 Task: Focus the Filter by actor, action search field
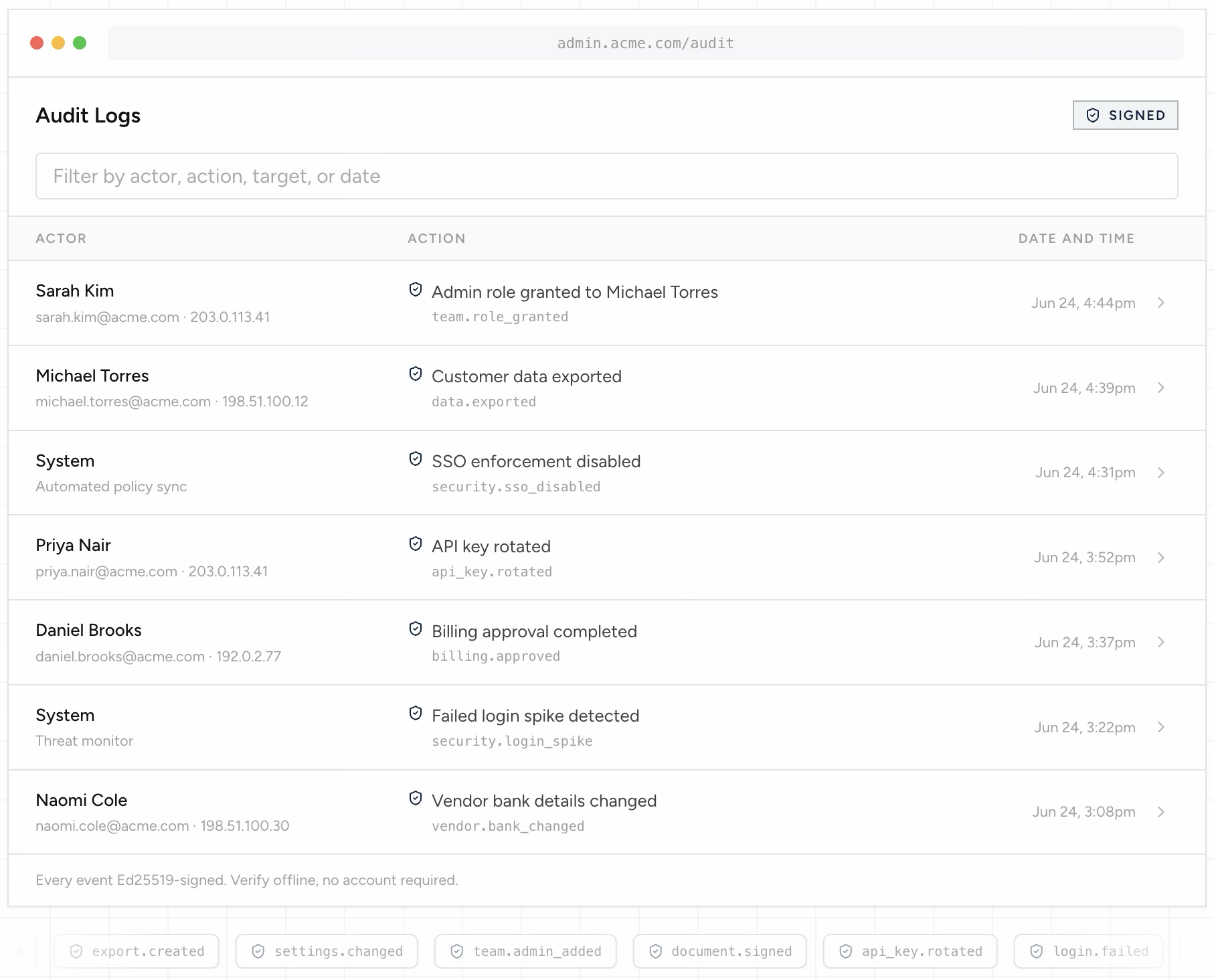tap(607, 176)
